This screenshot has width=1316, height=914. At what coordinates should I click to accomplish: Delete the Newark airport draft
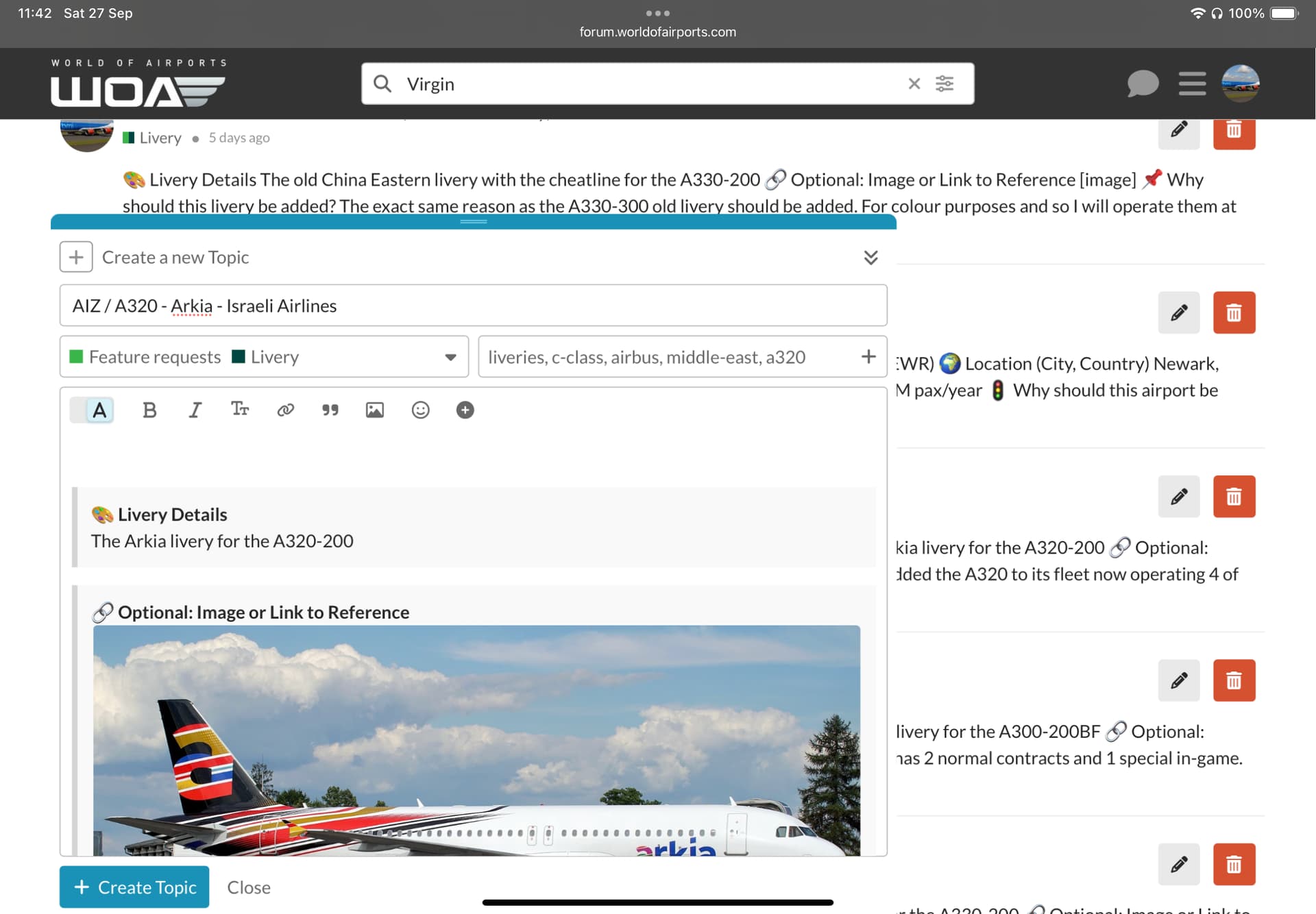click(1234, 313)
